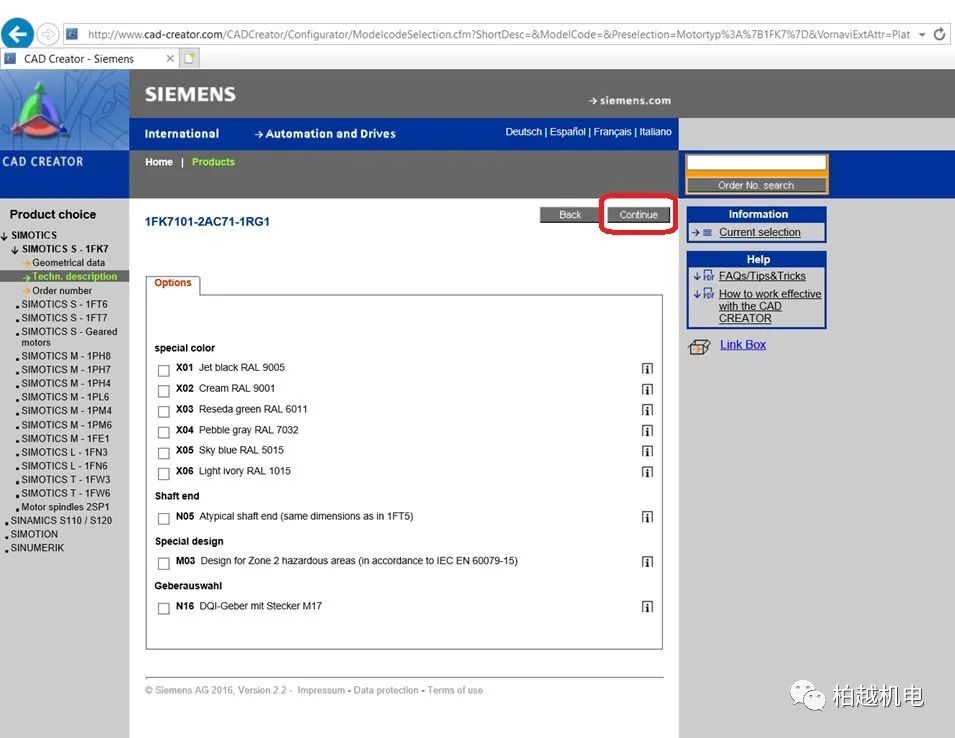Select SINUMERIK in product tree
Image resolution: width=955 pixels, height=738 pixels.
tap(37, 548)
